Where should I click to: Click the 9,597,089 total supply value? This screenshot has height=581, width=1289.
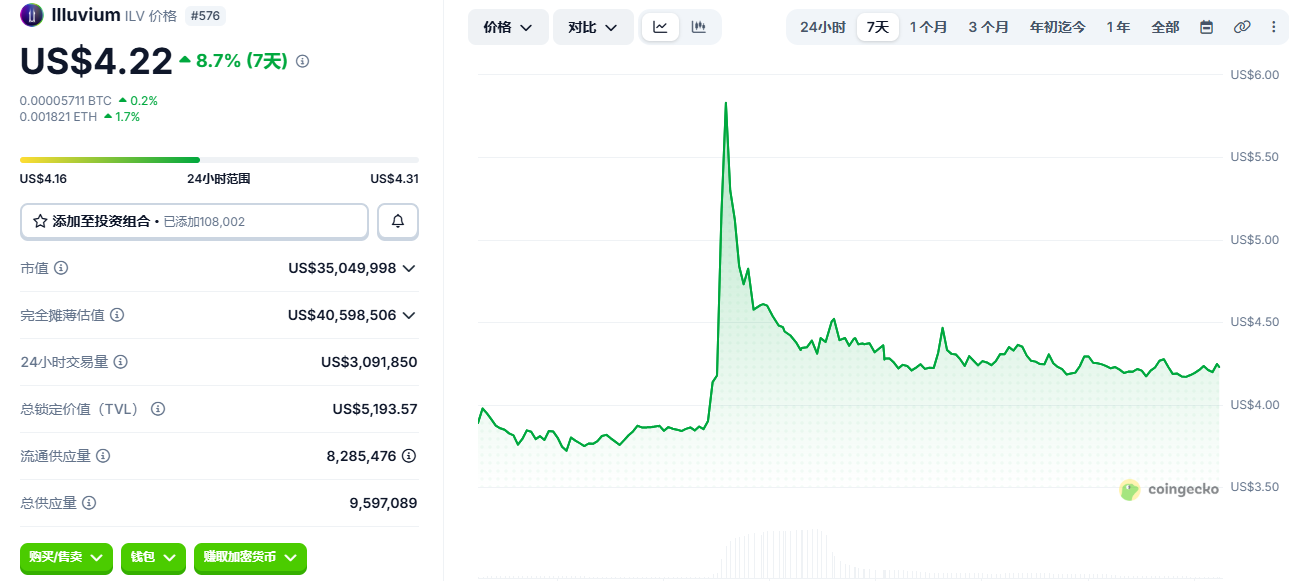(x=383, y=503)
